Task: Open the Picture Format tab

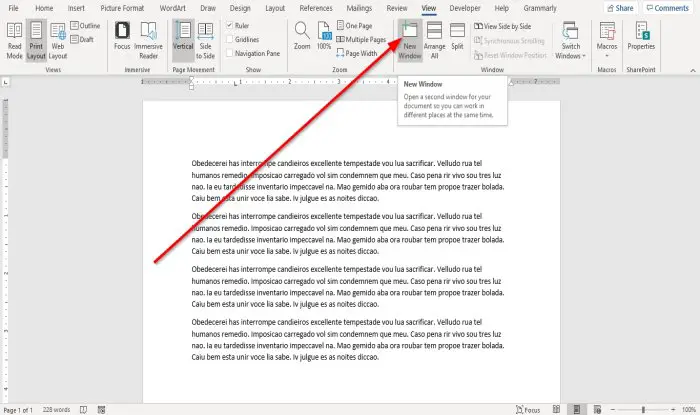Action: pyautogui.click(x=122, y=8)
